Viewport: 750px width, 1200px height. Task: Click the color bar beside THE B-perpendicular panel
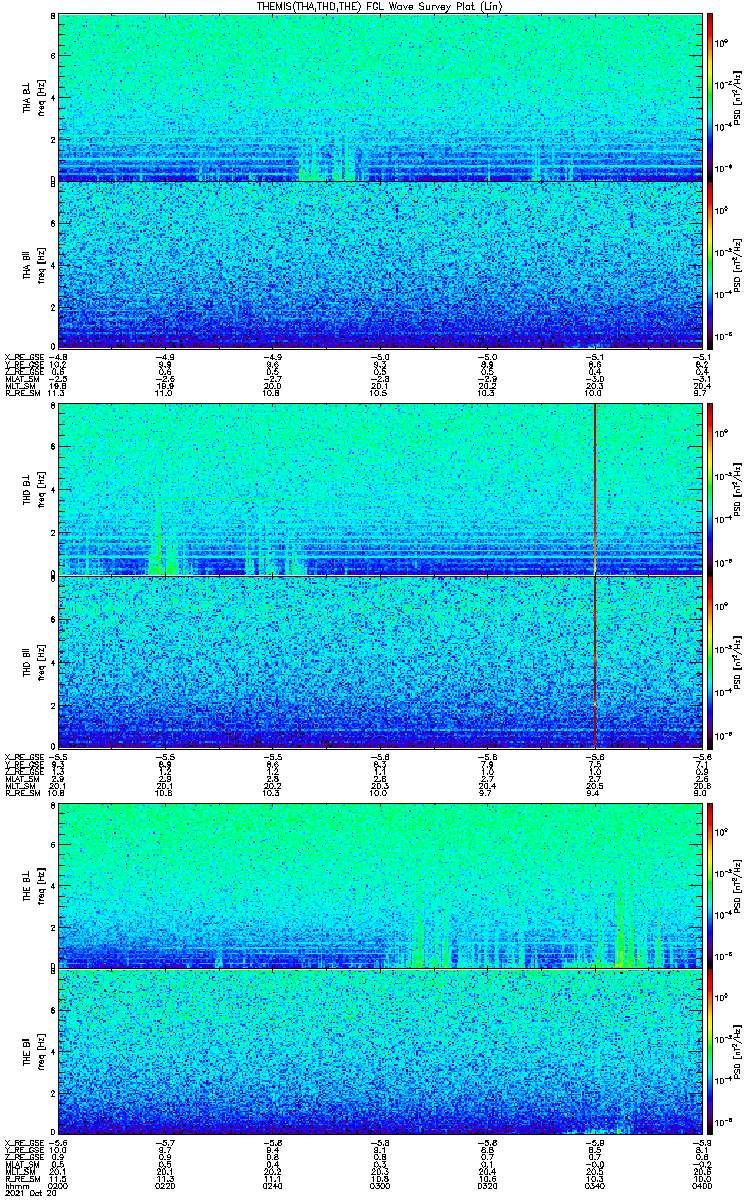(x=710, y=884)
